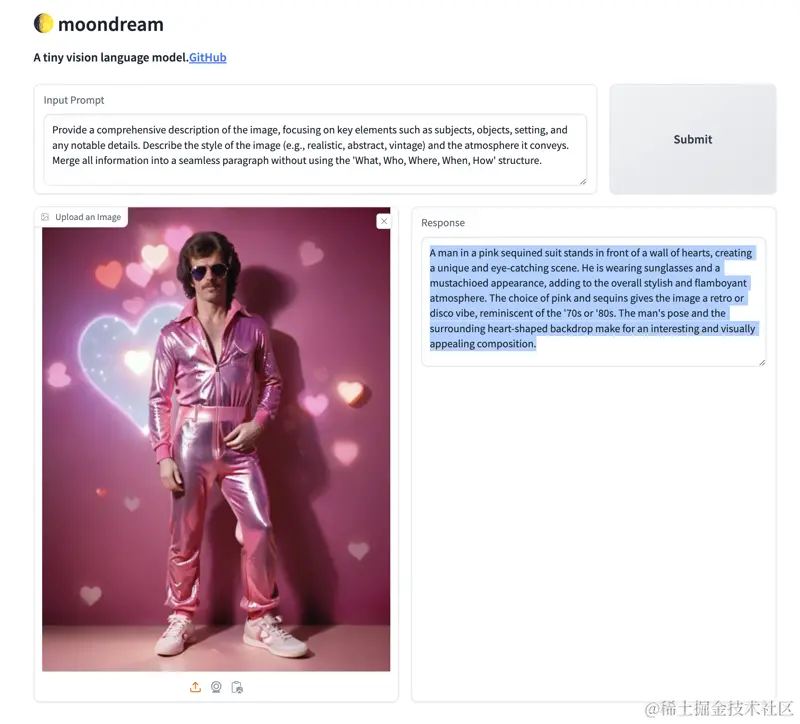Viewport: 800px width, 724px height.
Task: Click the watermark in the bottom corner
Action: 718,709
